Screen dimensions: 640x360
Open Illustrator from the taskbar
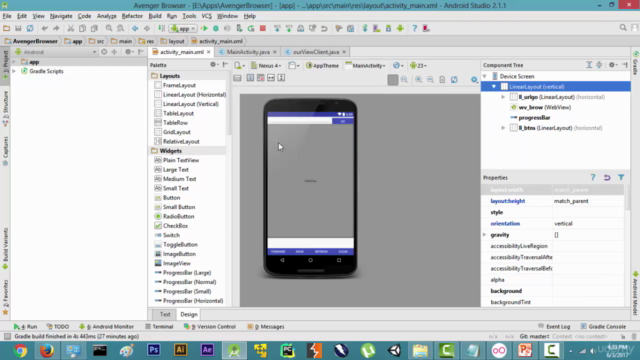click(x=180, y=350)
